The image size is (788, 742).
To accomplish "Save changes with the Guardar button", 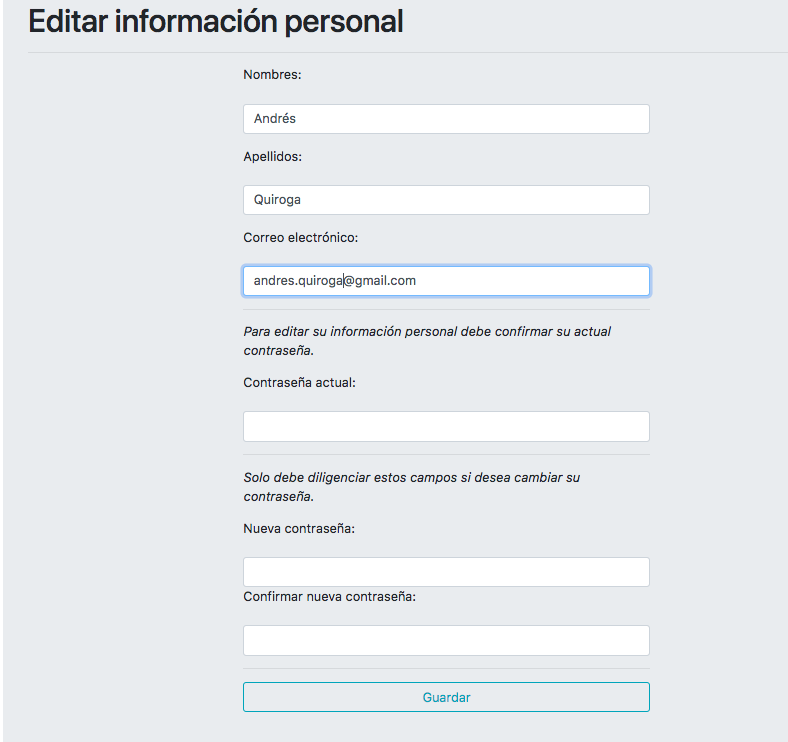I will [x=446, y=697].
